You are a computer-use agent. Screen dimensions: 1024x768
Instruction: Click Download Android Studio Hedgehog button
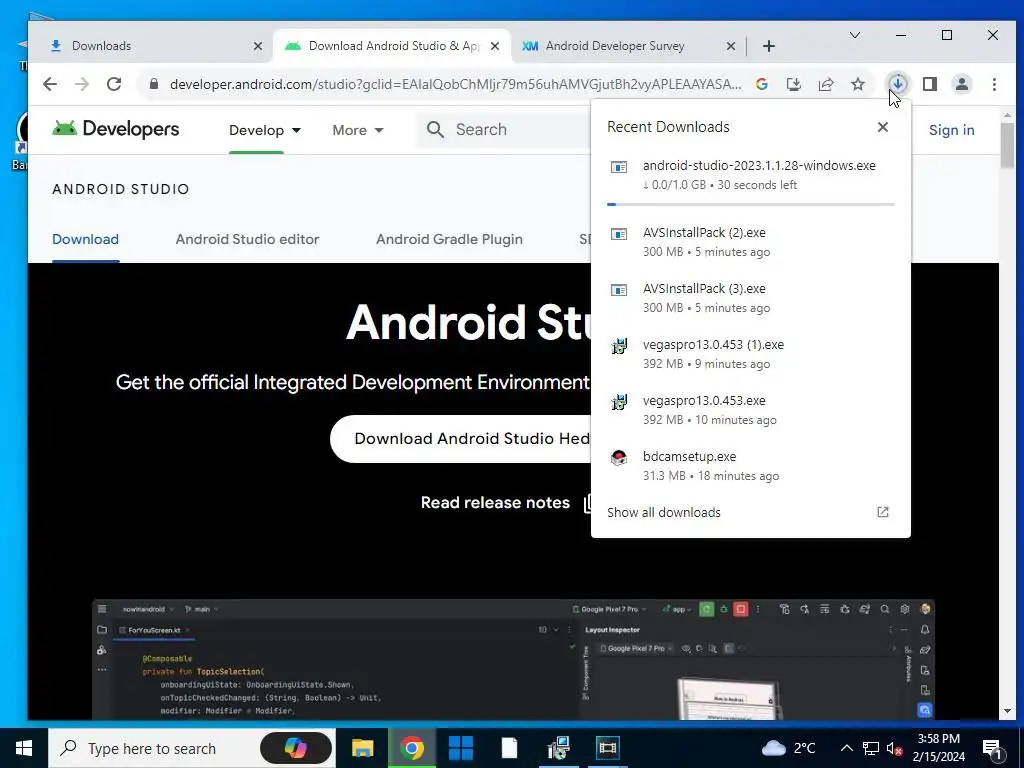pos(460,438)
